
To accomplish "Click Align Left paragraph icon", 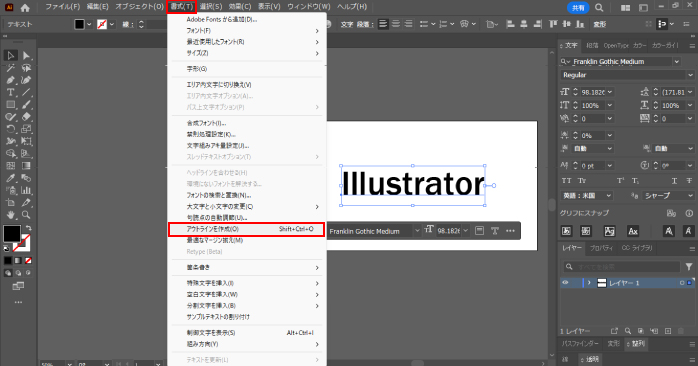I will (x=383, y=24).
